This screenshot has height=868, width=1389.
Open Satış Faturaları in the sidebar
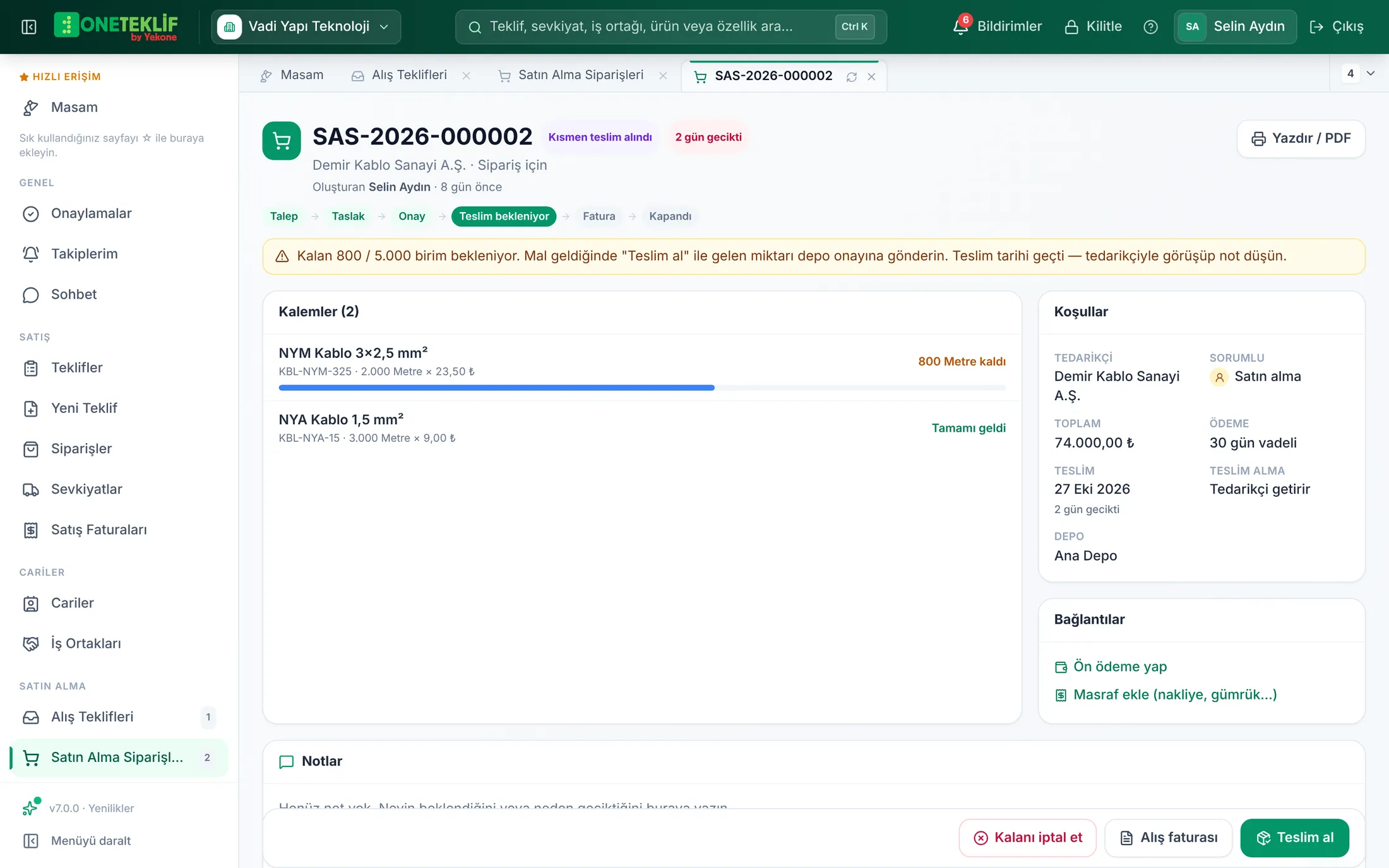pos(119,530)
